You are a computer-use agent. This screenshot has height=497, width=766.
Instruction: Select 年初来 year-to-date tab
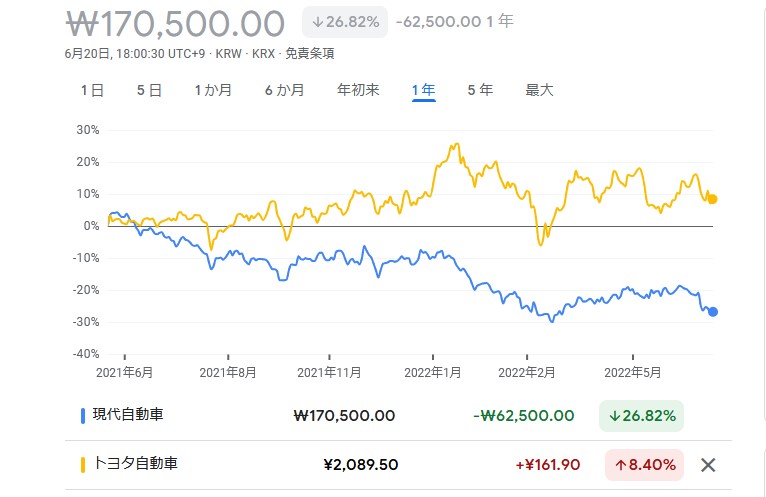point(358,90)
